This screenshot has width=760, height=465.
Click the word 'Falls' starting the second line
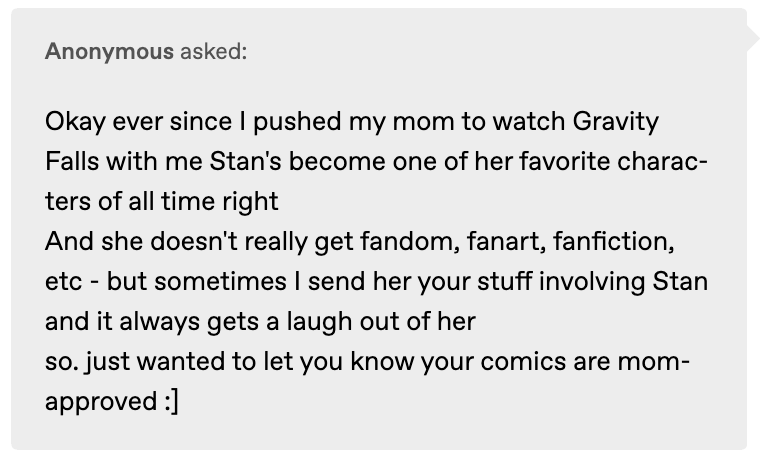(69, 162)
